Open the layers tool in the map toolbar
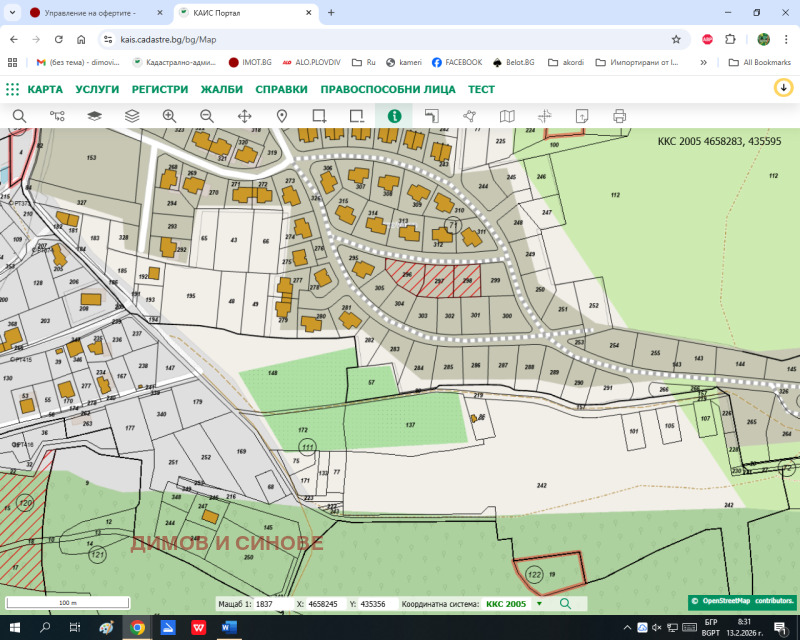 point(131,116)
